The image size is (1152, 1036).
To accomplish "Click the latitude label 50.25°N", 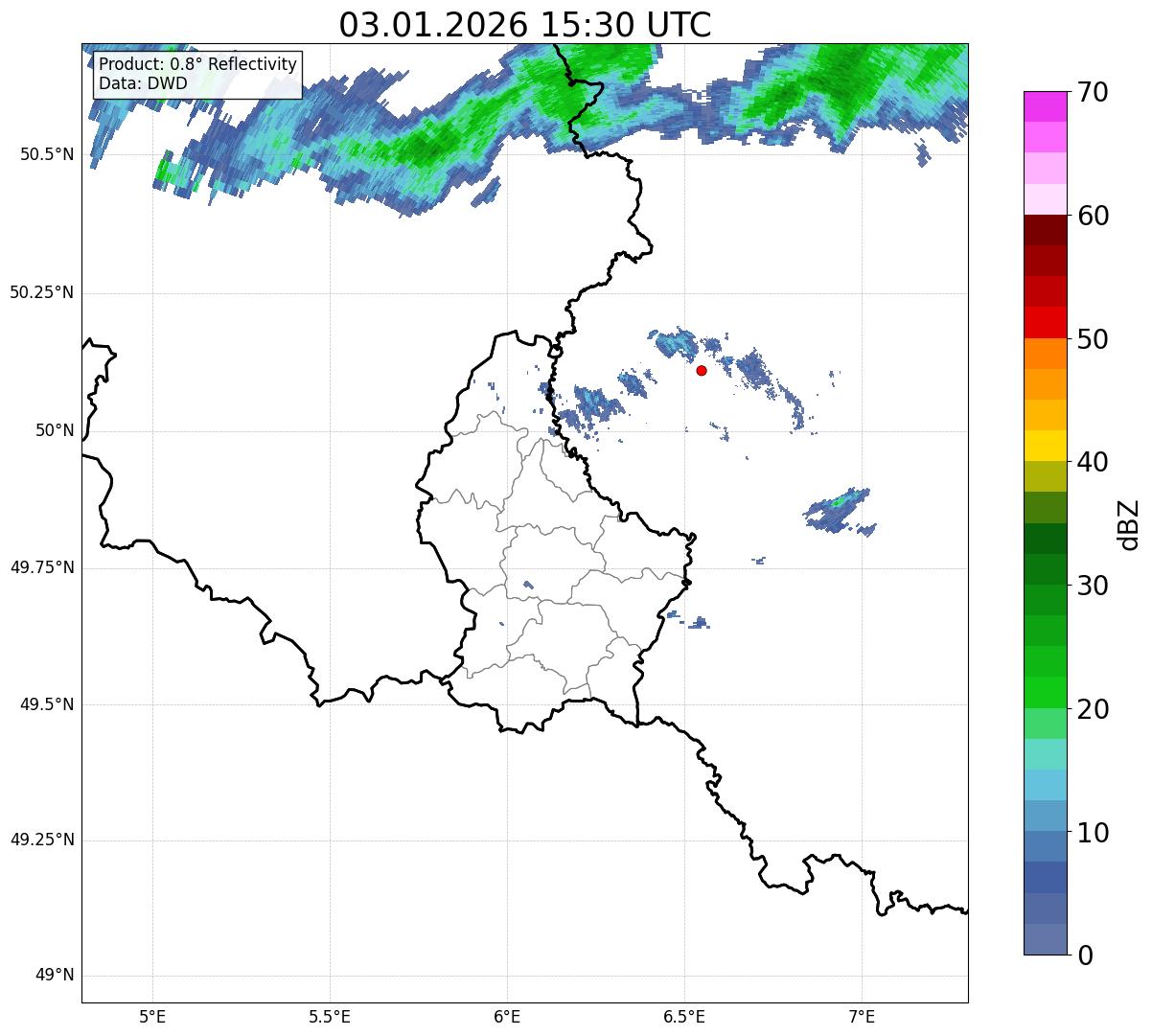I will pyautogui.click(x=41, y=292).
